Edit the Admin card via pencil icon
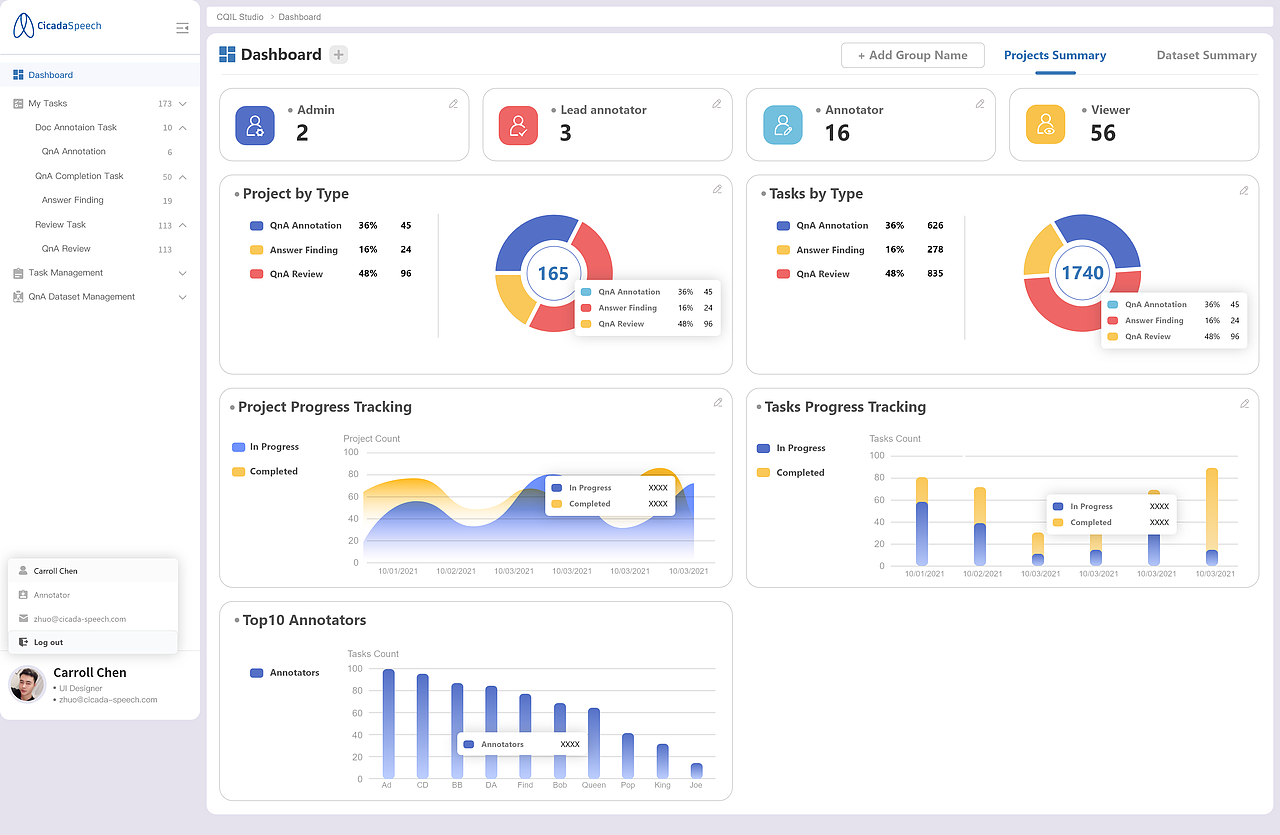 [453, 103]
